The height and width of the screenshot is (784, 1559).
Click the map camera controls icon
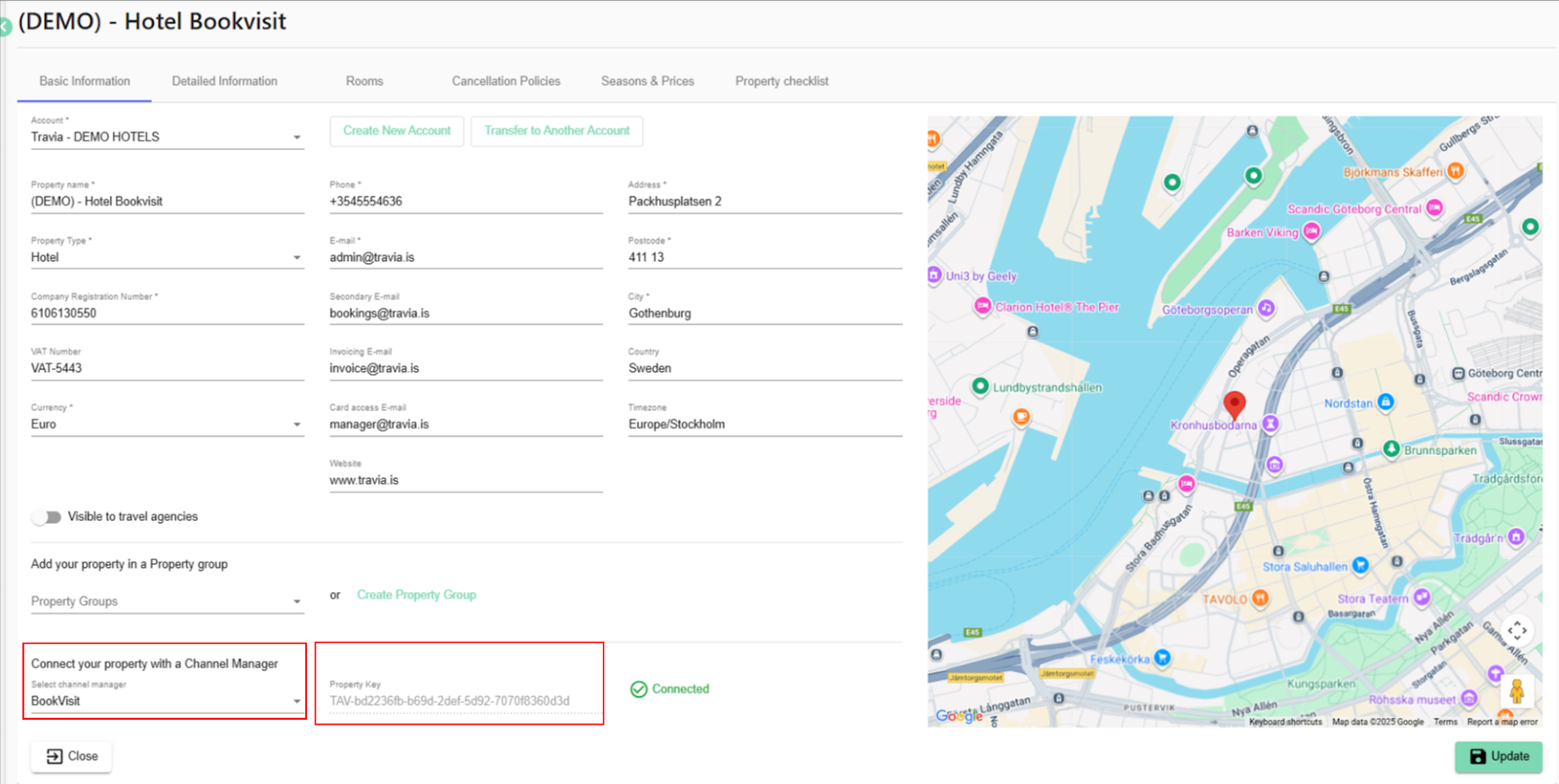pos(1517,631)
